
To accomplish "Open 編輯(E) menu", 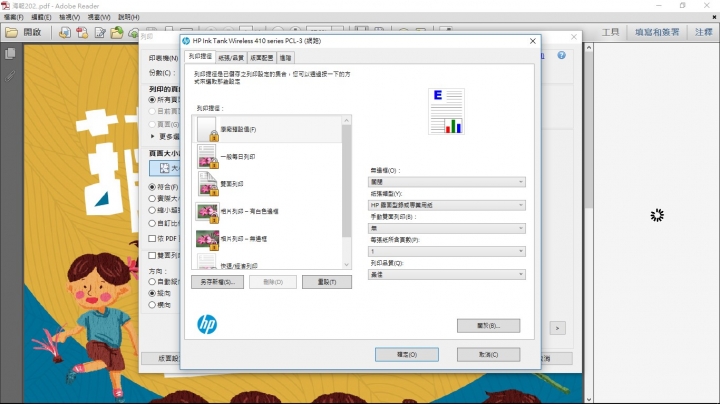I will 41,17.
